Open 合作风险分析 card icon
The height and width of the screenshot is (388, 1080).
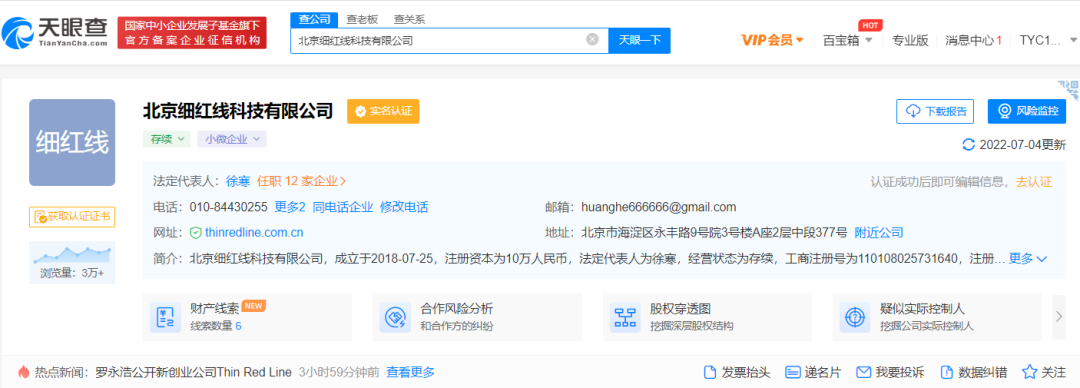[x=395, y=317]
